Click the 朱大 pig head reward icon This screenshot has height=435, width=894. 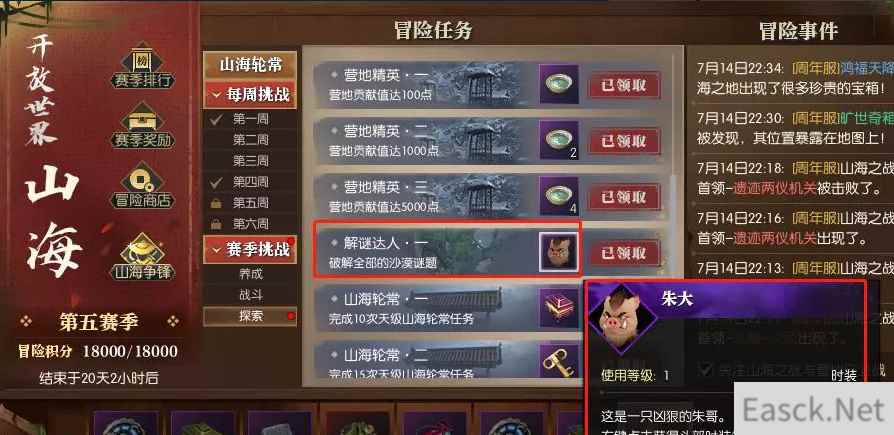559,252
